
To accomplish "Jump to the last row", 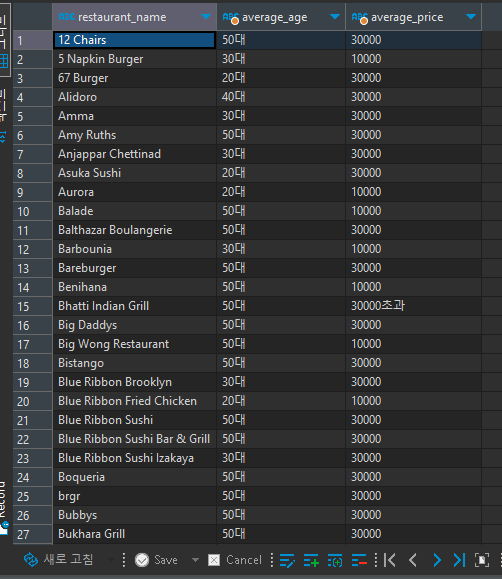I will (459, 560).
